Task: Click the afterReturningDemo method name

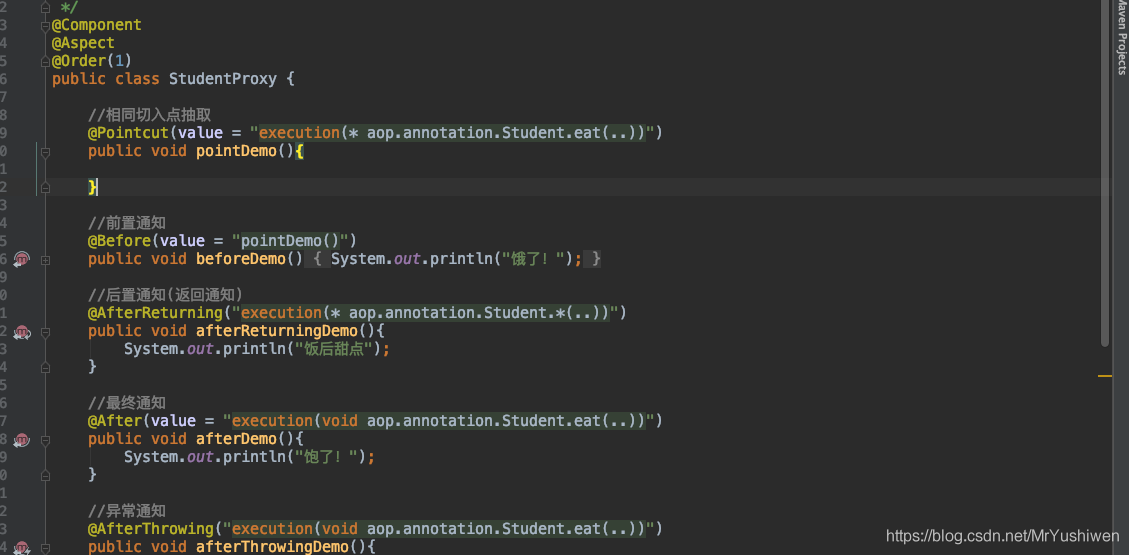Action: pyautogui.click(x=276, y=331)
